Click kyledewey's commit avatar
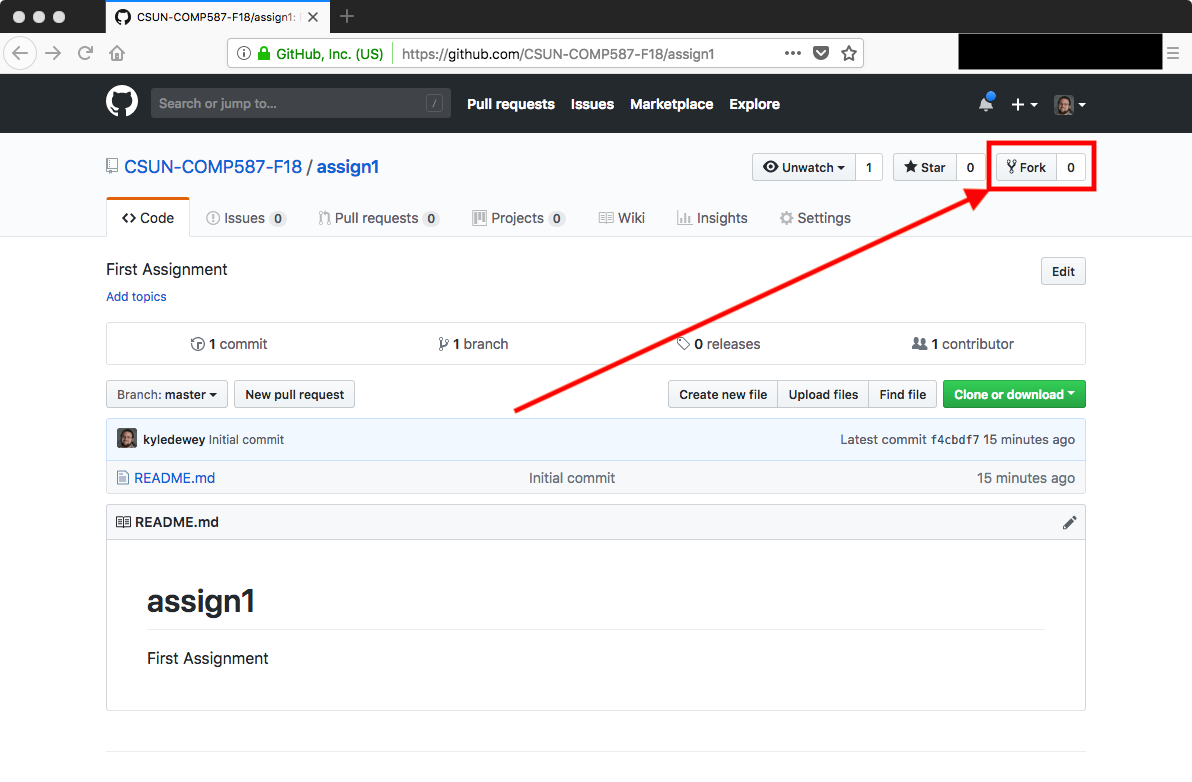 (127, 438)
